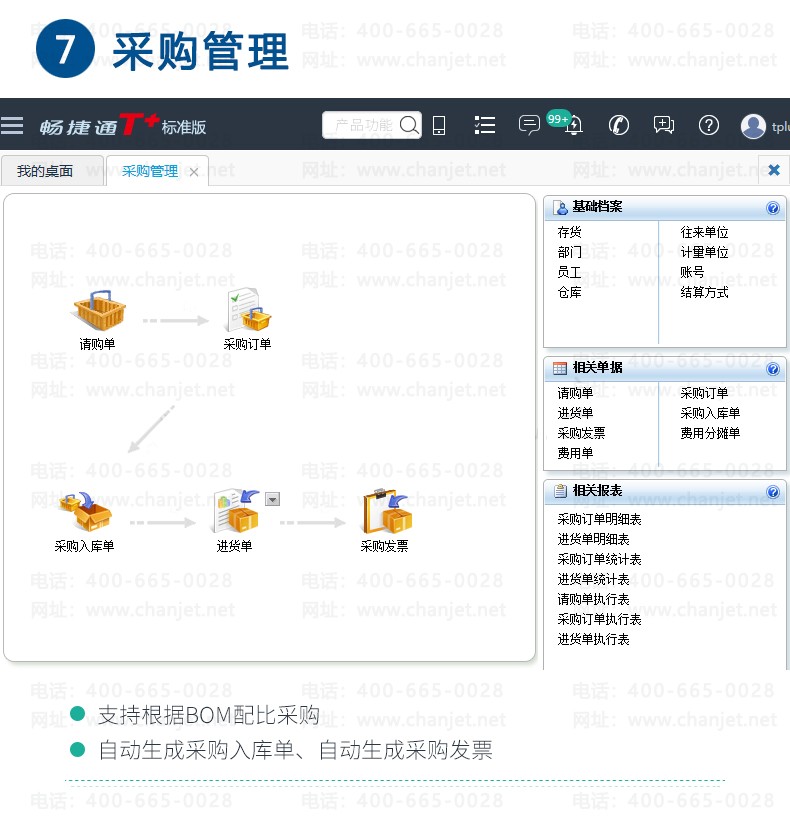Open the 采购订单统计表 report
Viewport: 790px width, 820px height.
pos(599,560)
